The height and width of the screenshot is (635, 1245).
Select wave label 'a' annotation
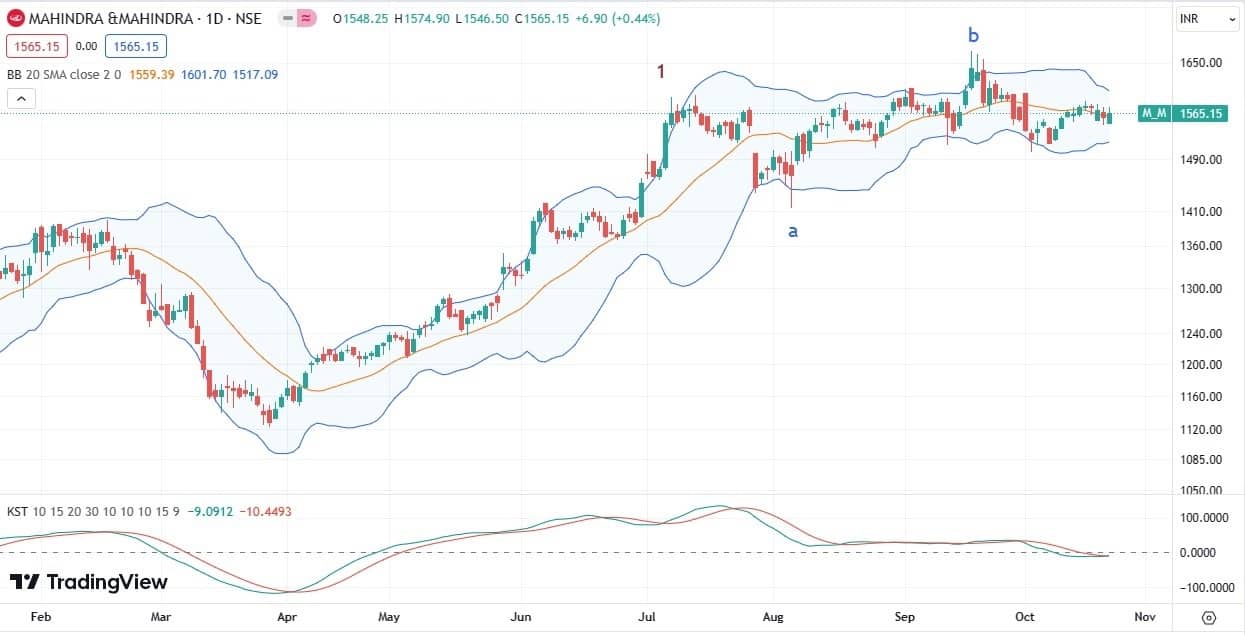pos(793,231)
